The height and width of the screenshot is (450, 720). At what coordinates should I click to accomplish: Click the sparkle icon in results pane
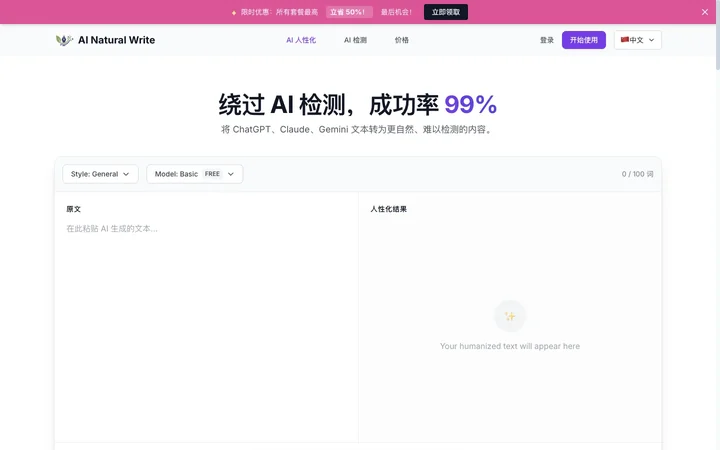pyautogui.click(x=510, y=316)
